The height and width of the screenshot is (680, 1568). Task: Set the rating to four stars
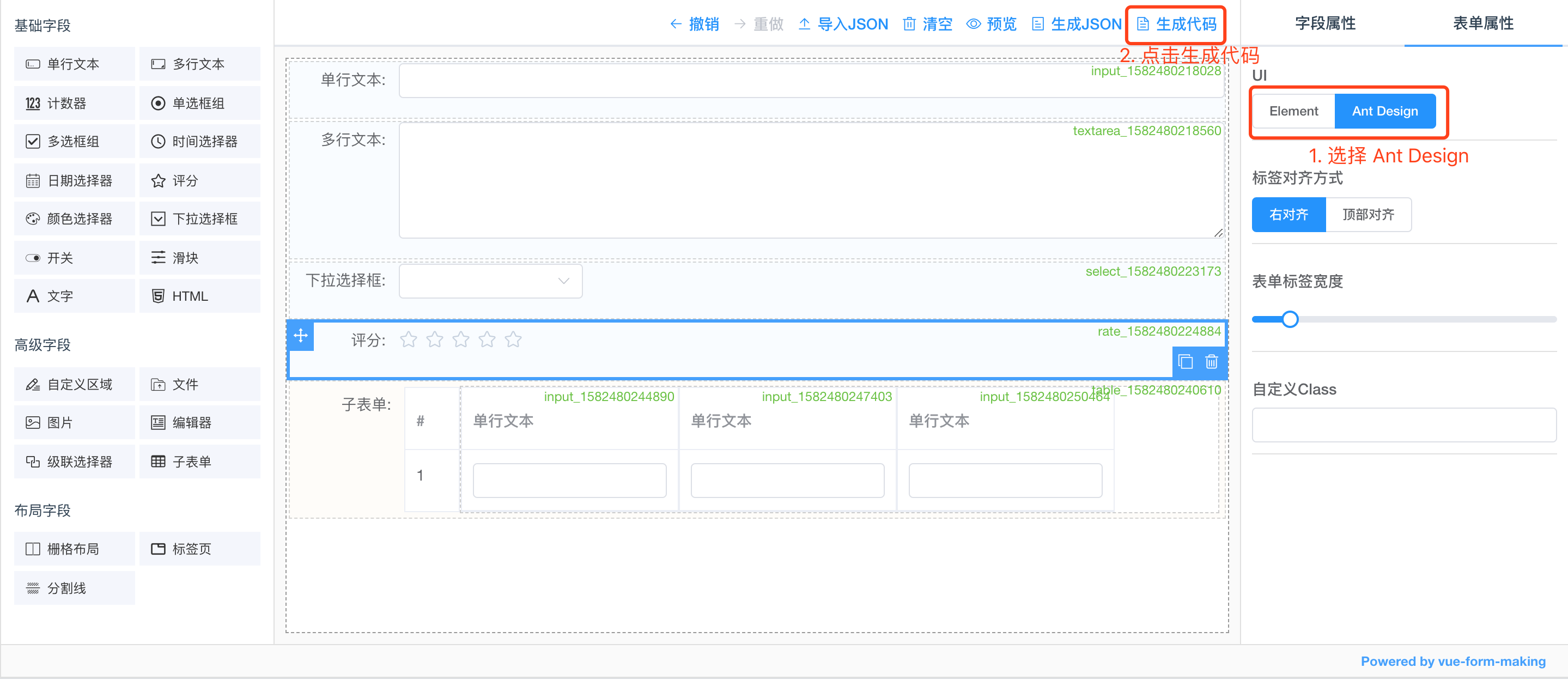coord(487,339)
